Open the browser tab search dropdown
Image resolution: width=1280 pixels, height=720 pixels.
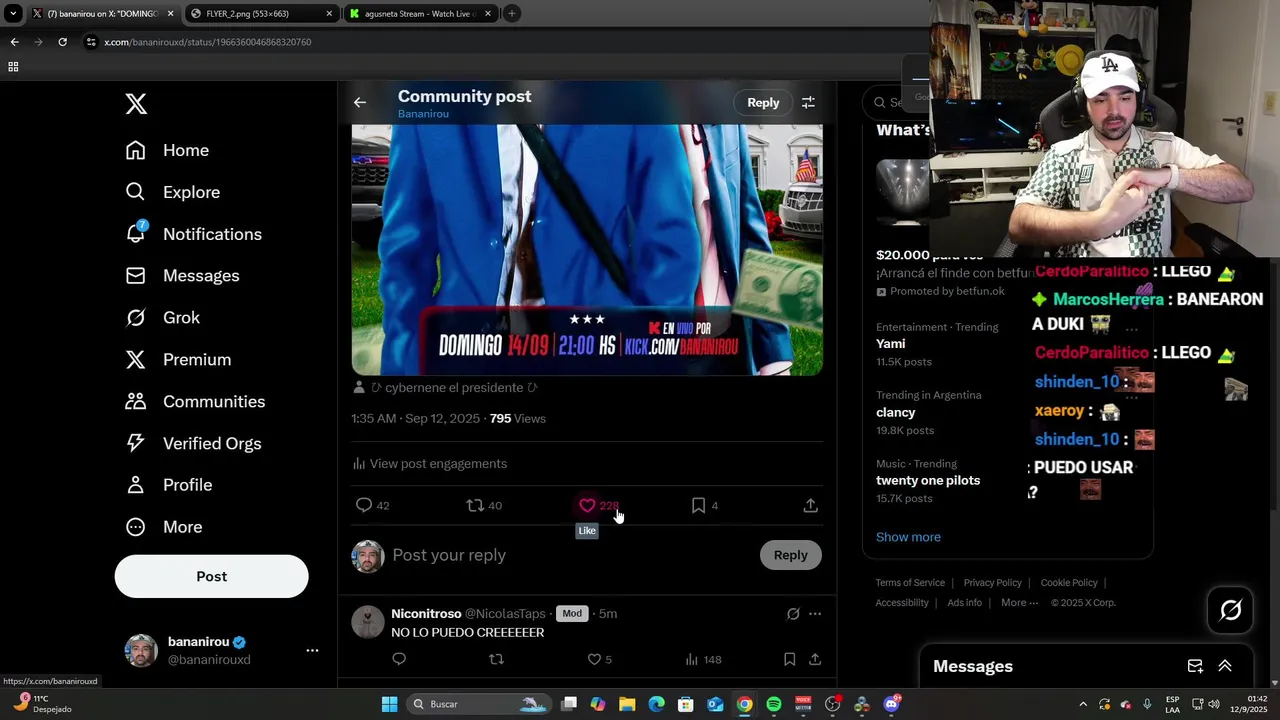click(x=12, y=14)
